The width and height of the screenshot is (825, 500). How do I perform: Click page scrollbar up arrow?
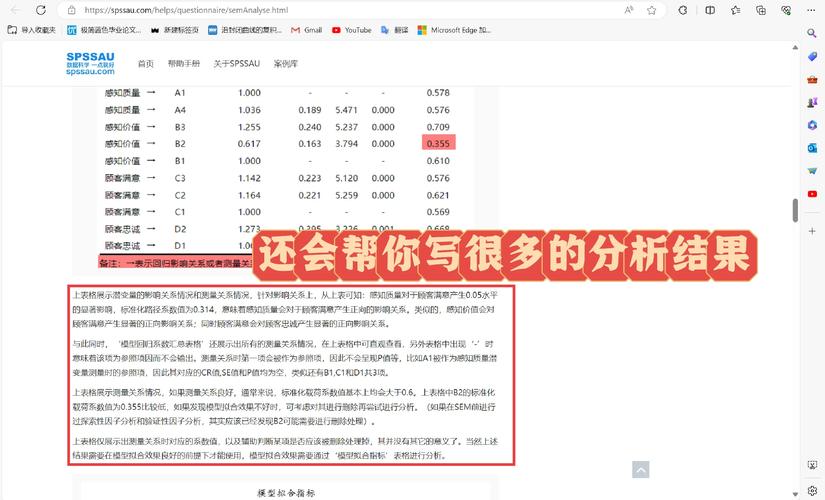click(x=795, y=47)
